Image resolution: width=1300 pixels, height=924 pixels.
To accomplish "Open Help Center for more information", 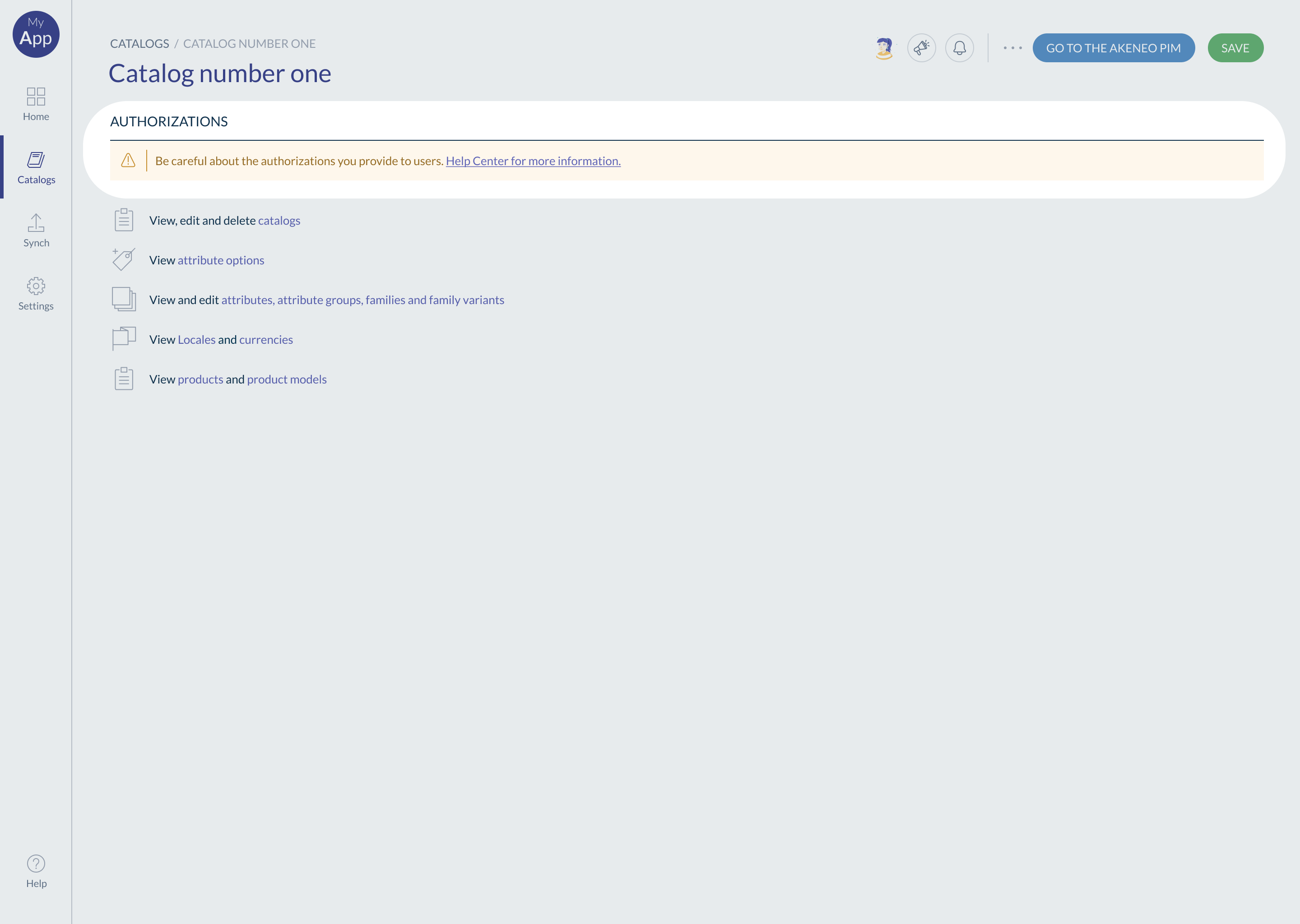I will tap(533, 160).
